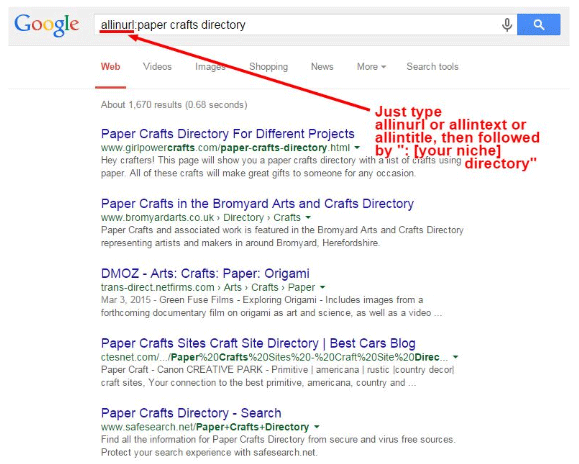Image resolution: width=579 pixels, height=464 pixels.
Task: Click the 'Mar 3, 2015 - Green Fuse Films' snippet
Action: tap(271, 306)
